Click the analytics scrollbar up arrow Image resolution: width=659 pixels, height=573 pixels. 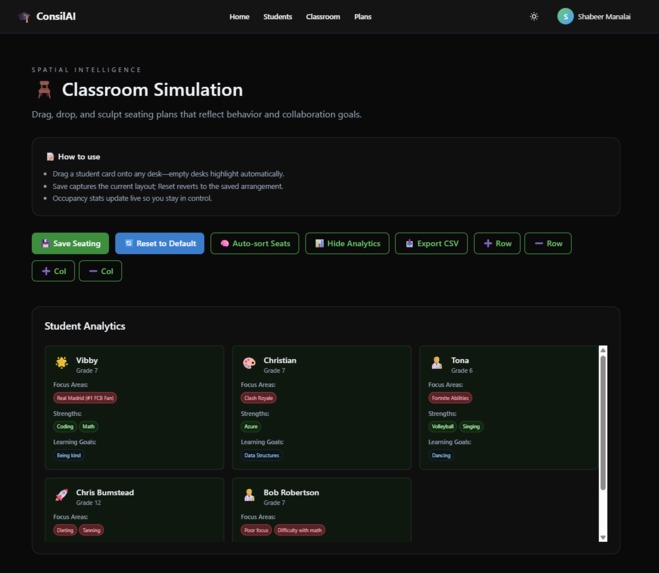click(603, 350)
